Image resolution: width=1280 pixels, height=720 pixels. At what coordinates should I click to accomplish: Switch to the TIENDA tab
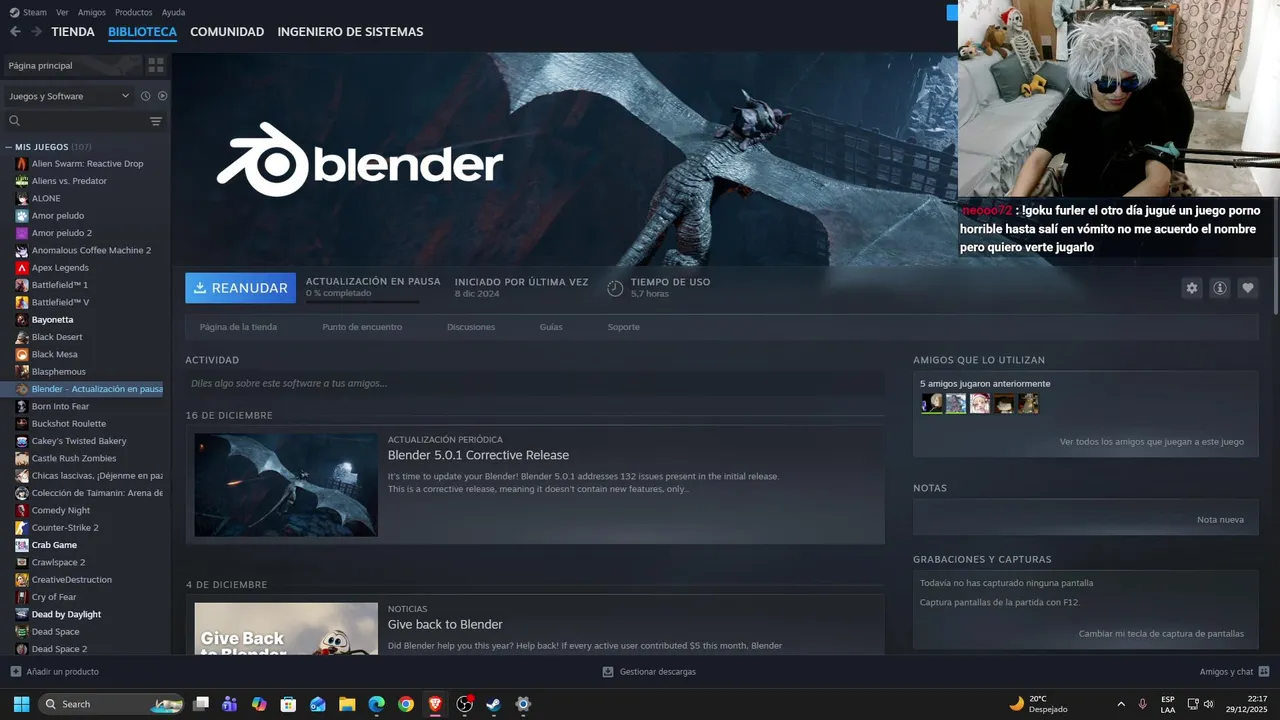(x=73, y=32)
